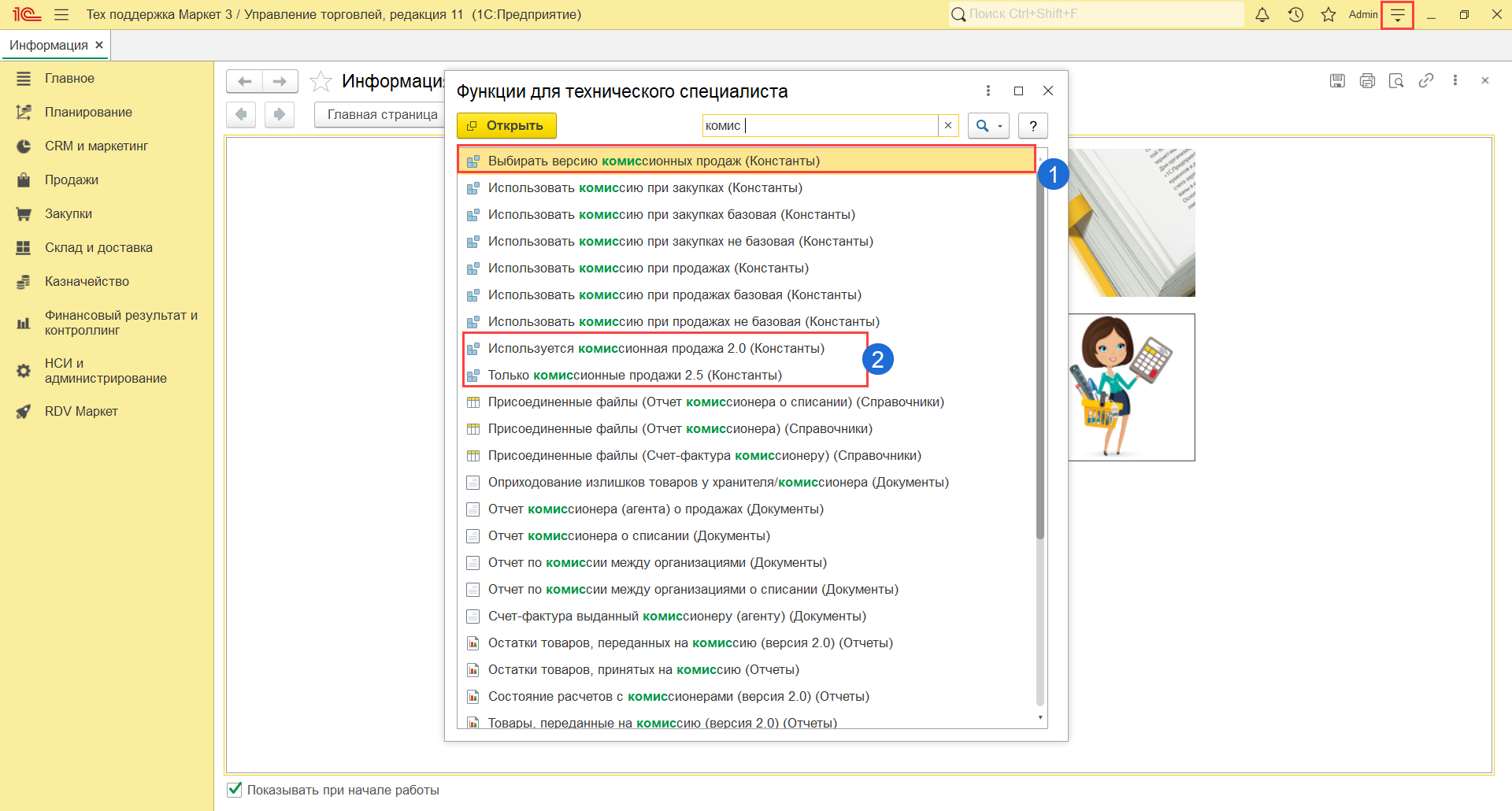Open the service and settings menu icon

point(1397,15)
